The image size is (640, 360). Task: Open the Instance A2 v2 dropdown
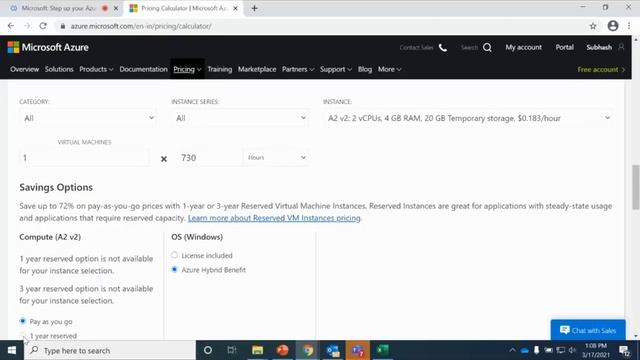point(468,118)
